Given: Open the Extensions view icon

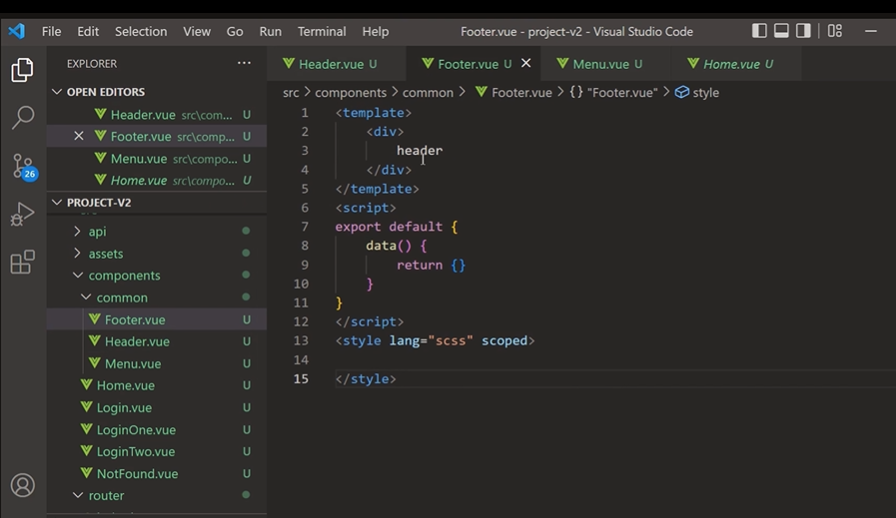Looking at the screenshot, I should (22, 262).
